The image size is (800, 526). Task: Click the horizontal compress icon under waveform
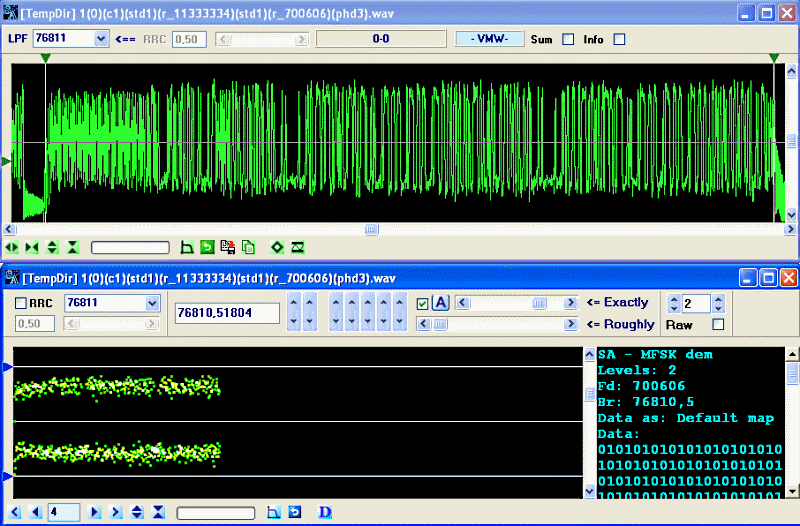[x=32, y=247]
